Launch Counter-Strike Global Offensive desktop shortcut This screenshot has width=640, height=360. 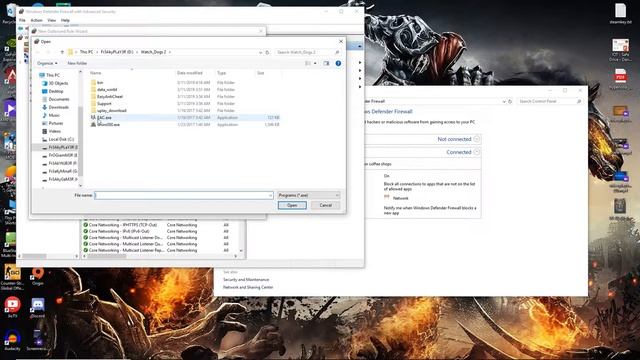point(12,277)
